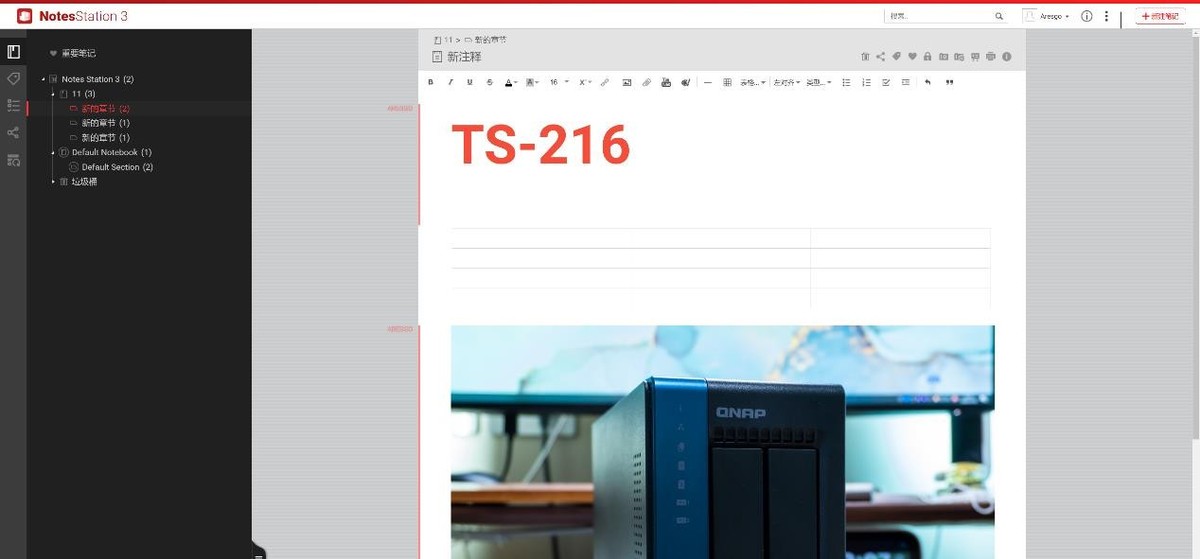Mark note as favorite with heart icon
1200x559 pixels.
pos(912,57)
